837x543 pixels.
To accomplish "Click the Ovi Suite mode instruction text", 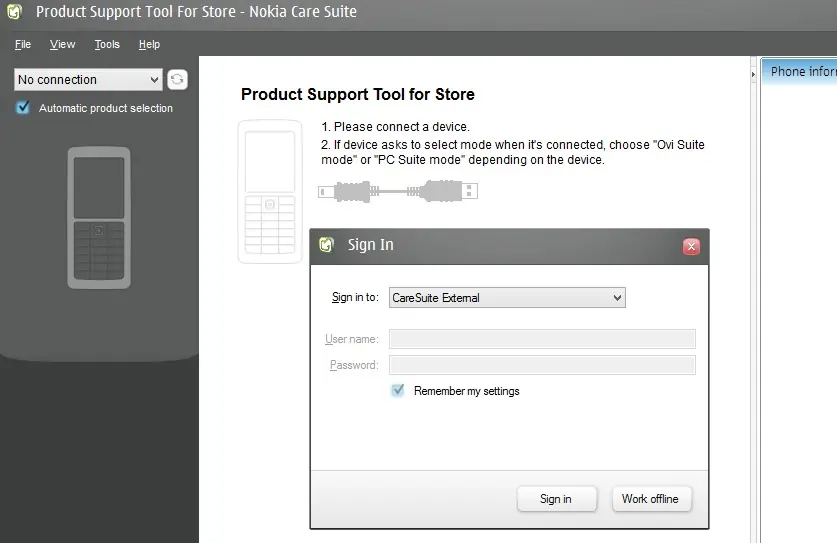I will pyautogui.click(x=512, y=152).
